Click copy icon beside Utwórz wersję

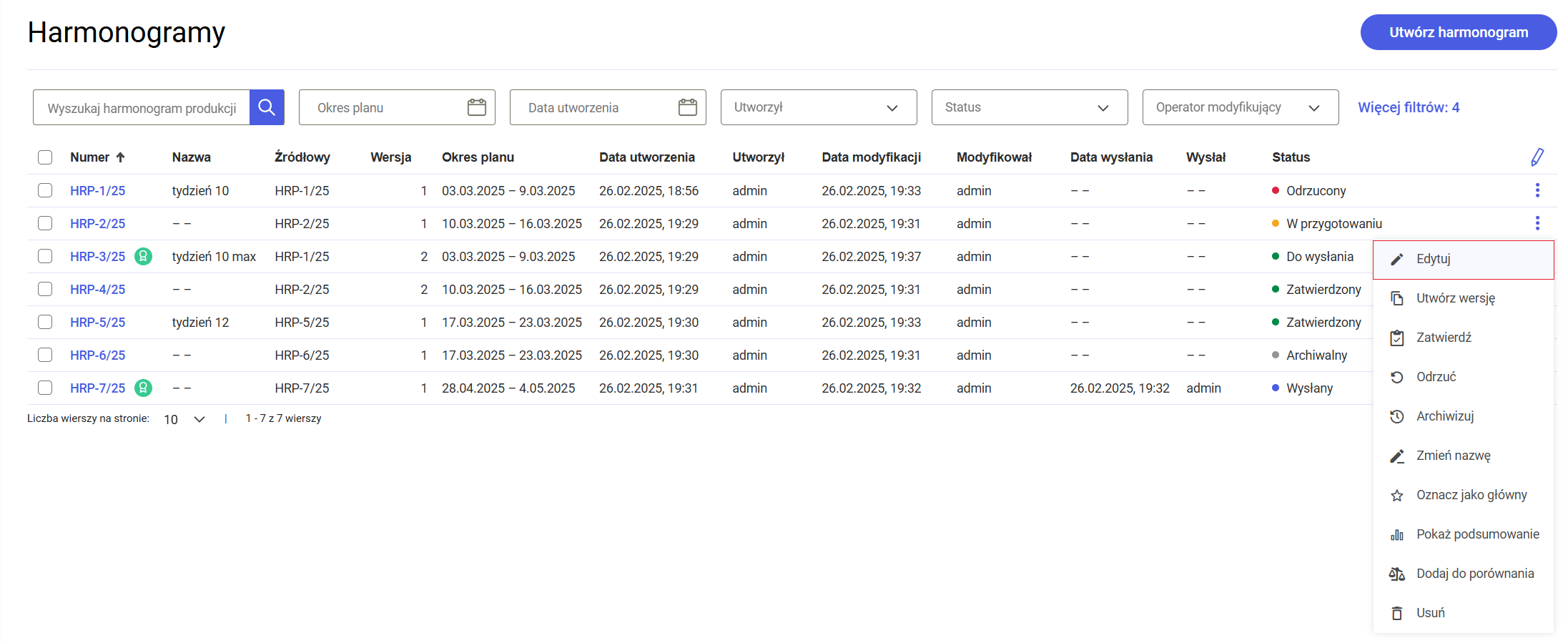click(x=1396, y=298)
